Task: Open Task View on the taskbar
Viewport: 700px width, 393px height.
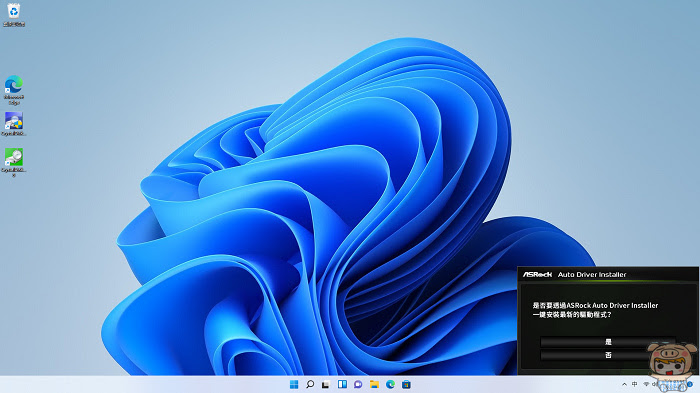Action: (326, 385)
